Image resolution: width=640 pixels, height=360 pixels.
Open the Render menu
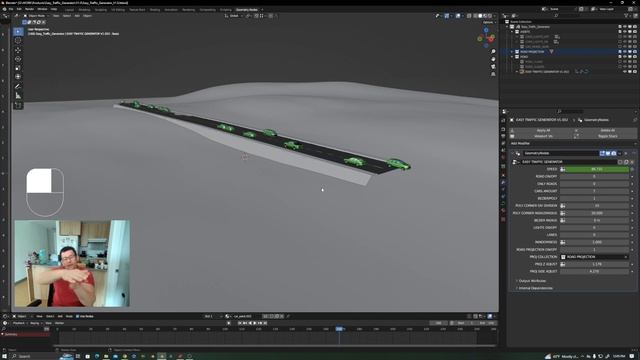click(29, 9)
